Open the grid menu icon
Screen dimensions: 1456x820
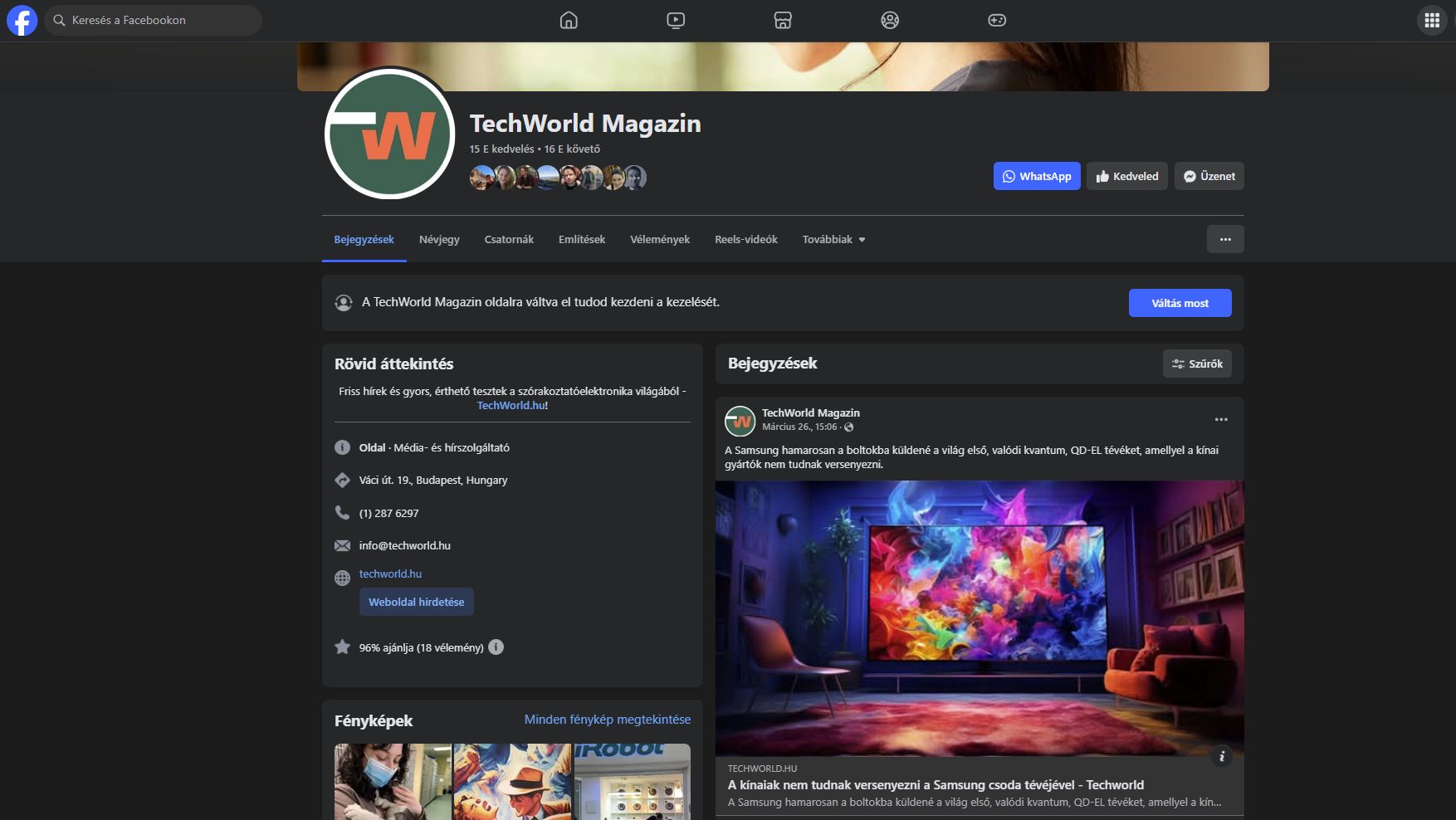[1432, 20]
